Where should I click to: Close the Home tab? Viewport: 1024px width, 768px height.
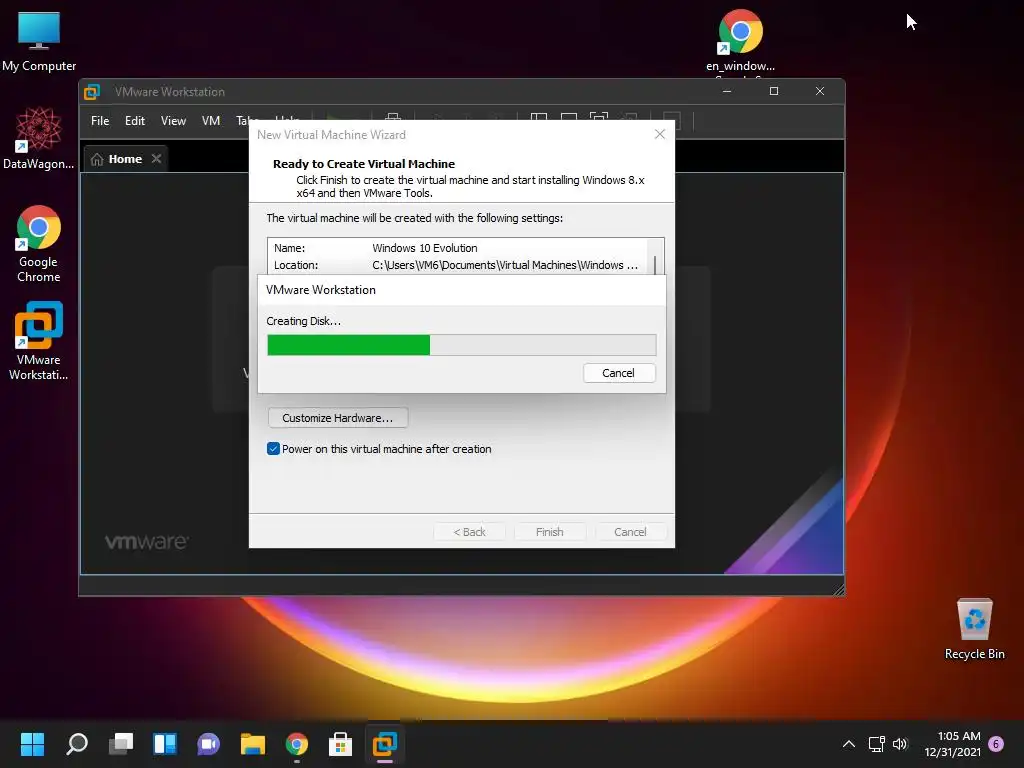click(156, 159)
